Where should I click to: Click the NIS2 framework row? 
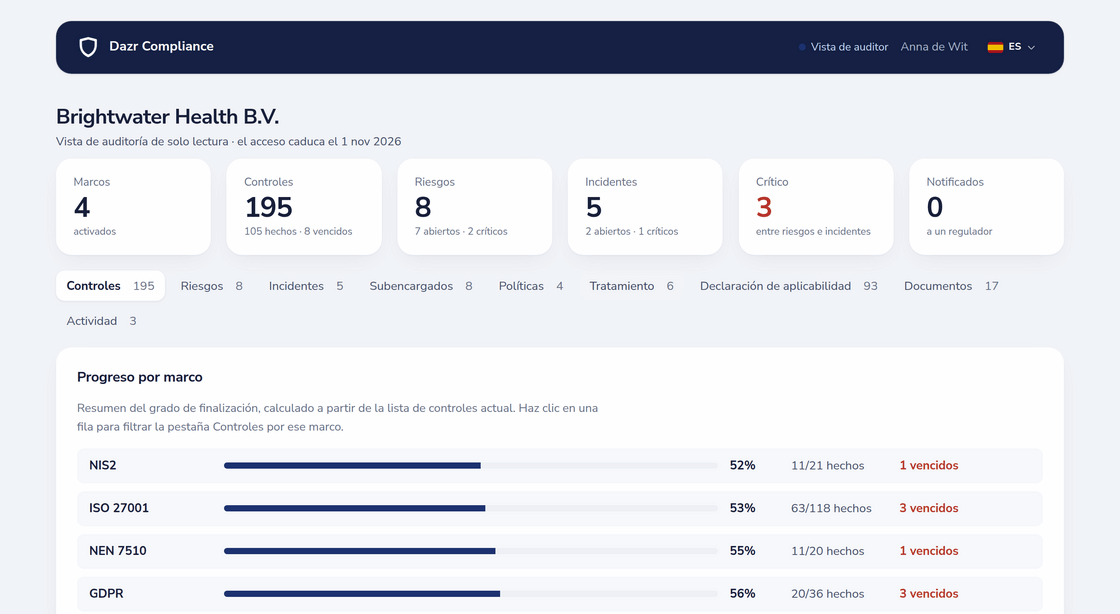559,465
